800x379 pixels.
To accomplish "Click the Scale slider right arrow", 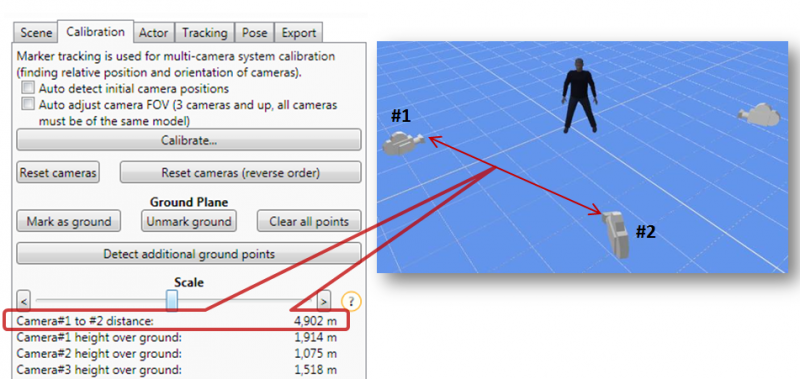I will click(x=323, y=301).
